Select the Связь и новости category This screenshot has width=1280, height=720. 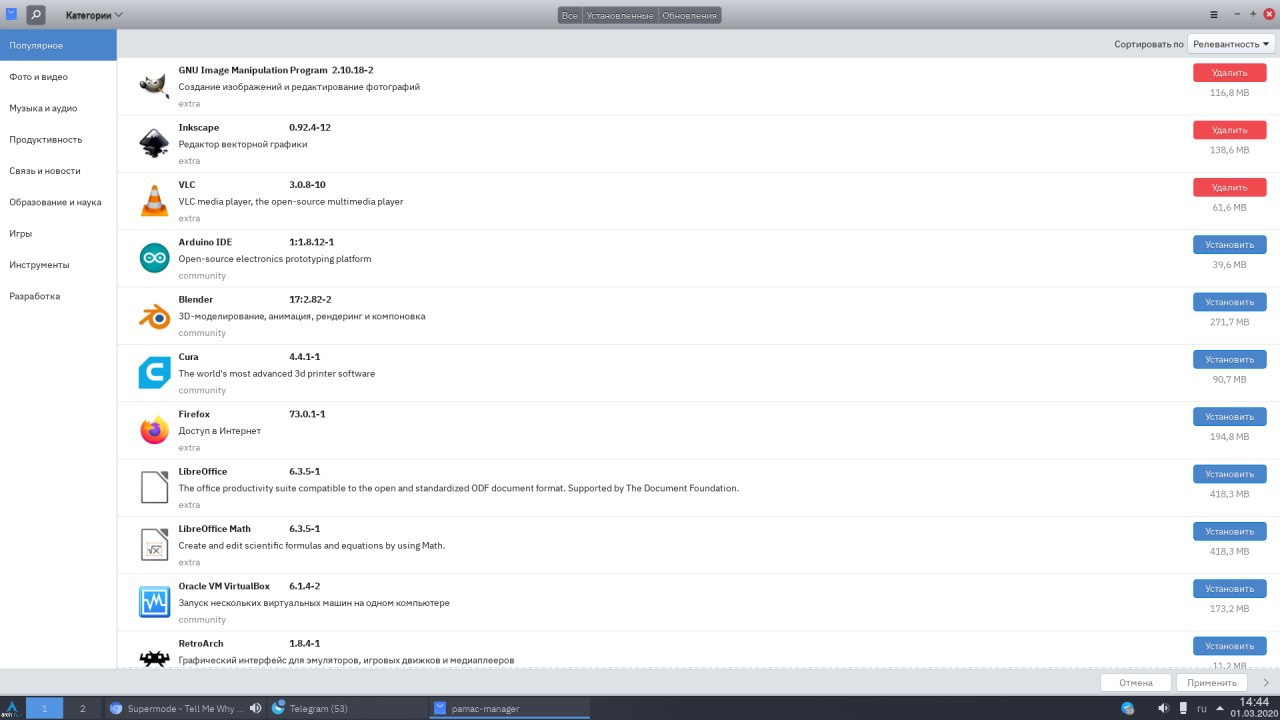[58, 171]
